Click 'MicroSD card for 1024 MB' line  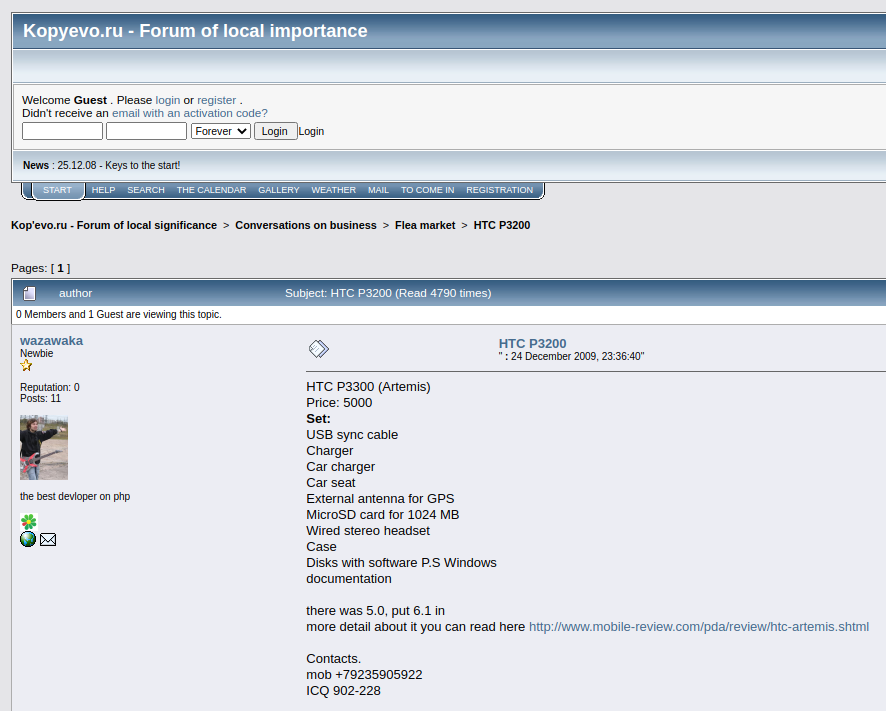click(383, 515)
